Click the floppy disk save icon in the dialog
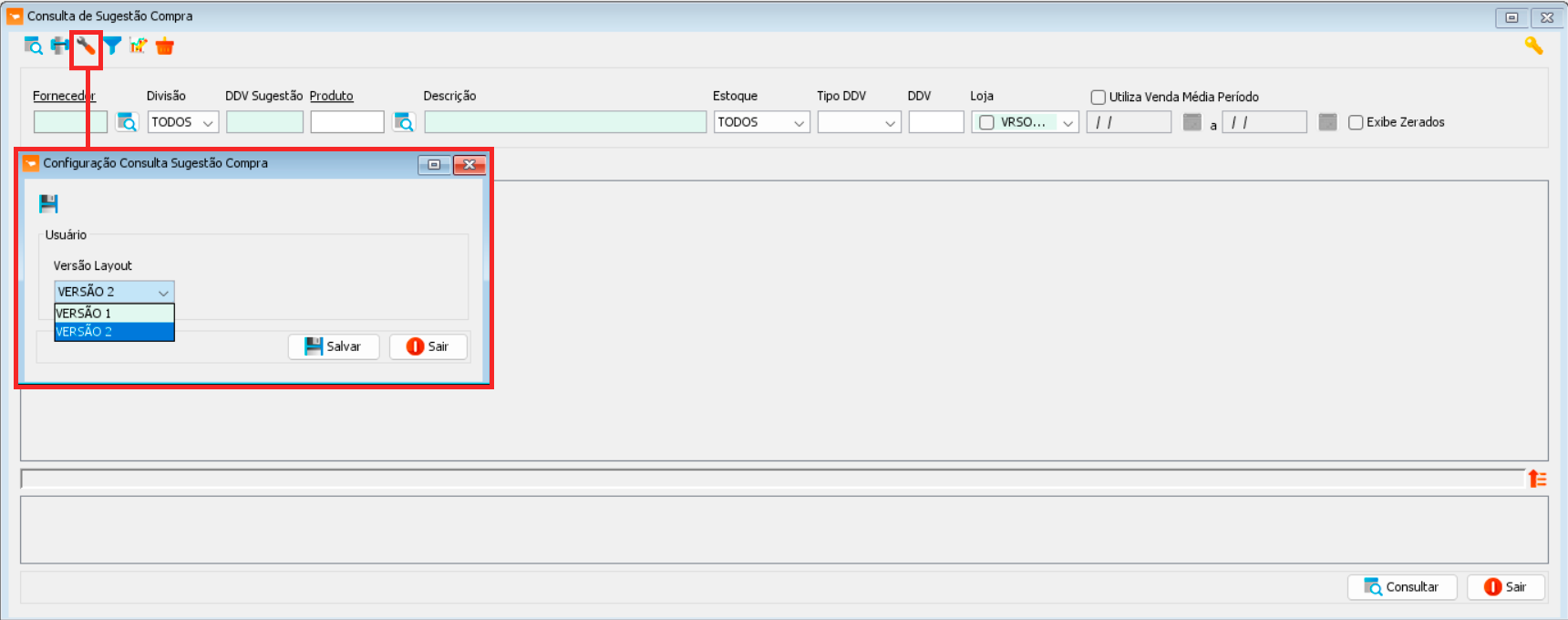1568x620 pixels. 48,203
